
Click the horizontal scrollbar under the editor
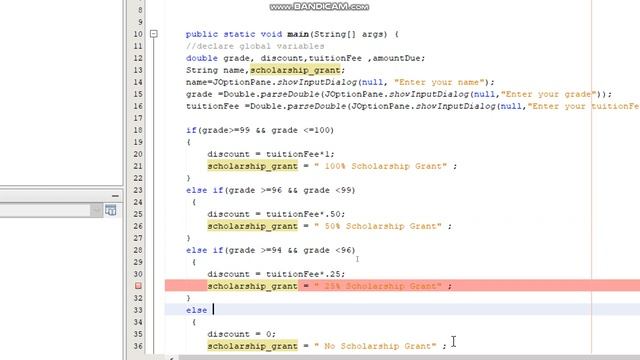[409, 358]
